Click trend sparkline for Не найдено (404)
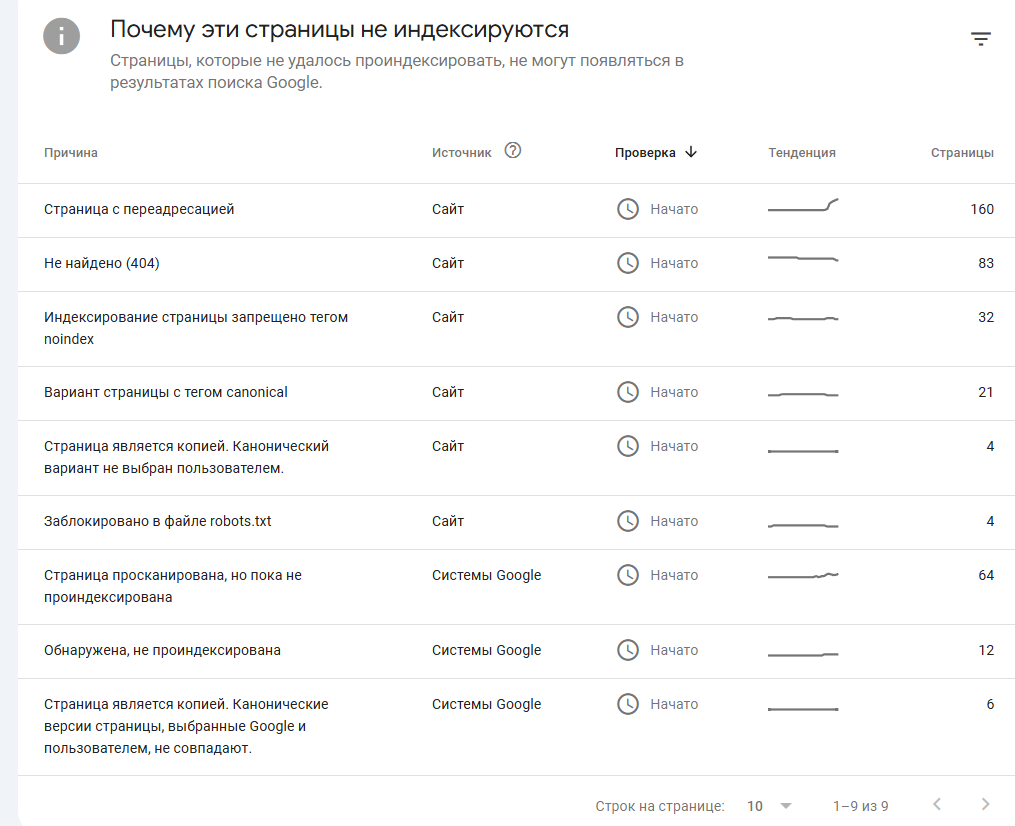This screenshot has height=826, width=1015. pyautogui.click(x=803, y=258)
